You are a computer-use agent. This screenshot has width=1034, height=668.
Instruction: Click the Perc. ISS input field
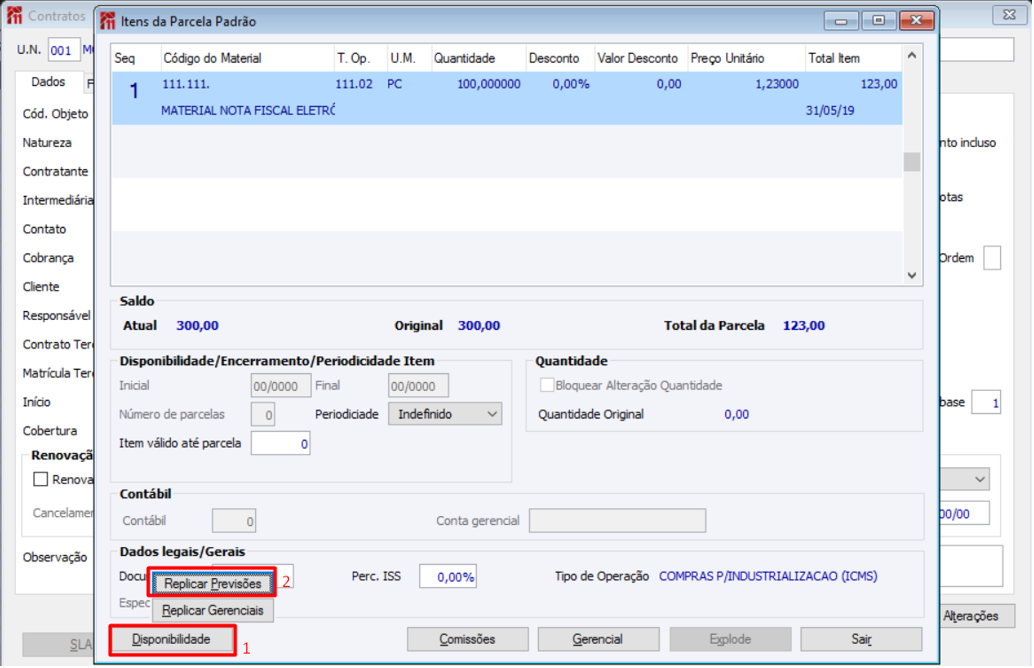click(x=448, y=576)
